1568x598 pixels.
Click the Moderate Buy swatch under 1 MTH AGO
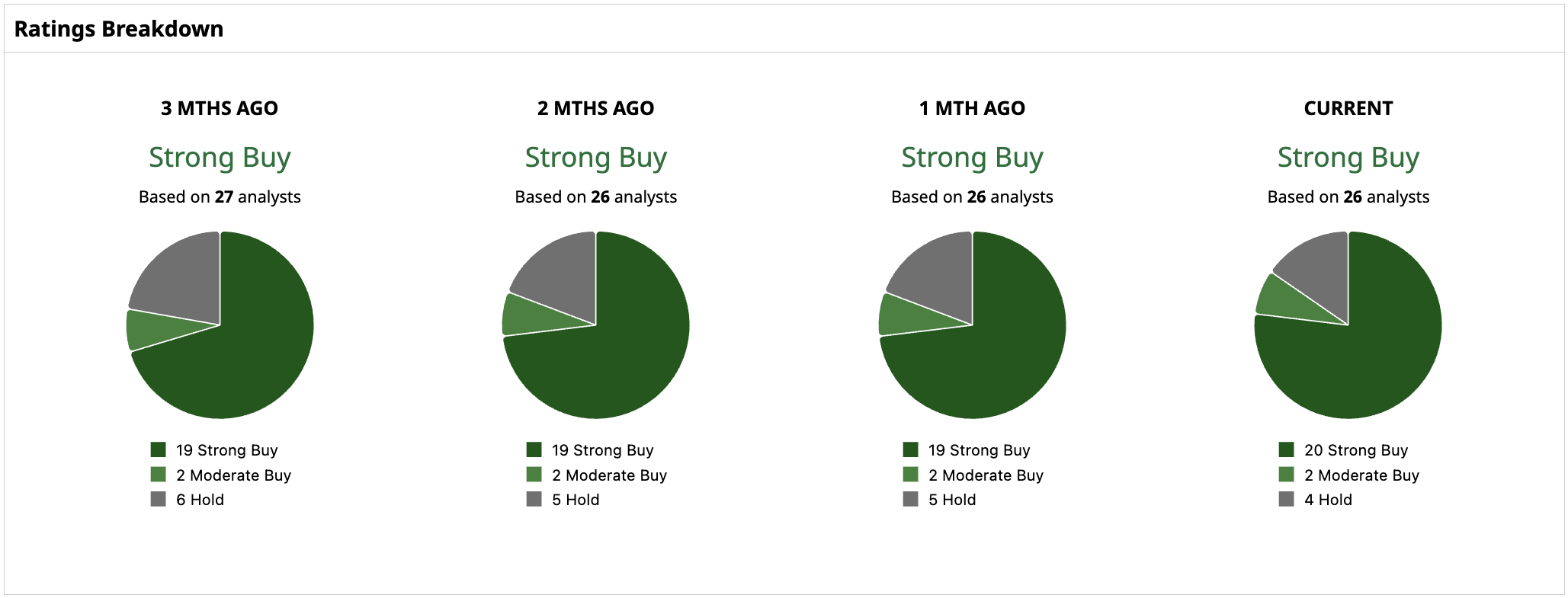click(x=910, y=475)
